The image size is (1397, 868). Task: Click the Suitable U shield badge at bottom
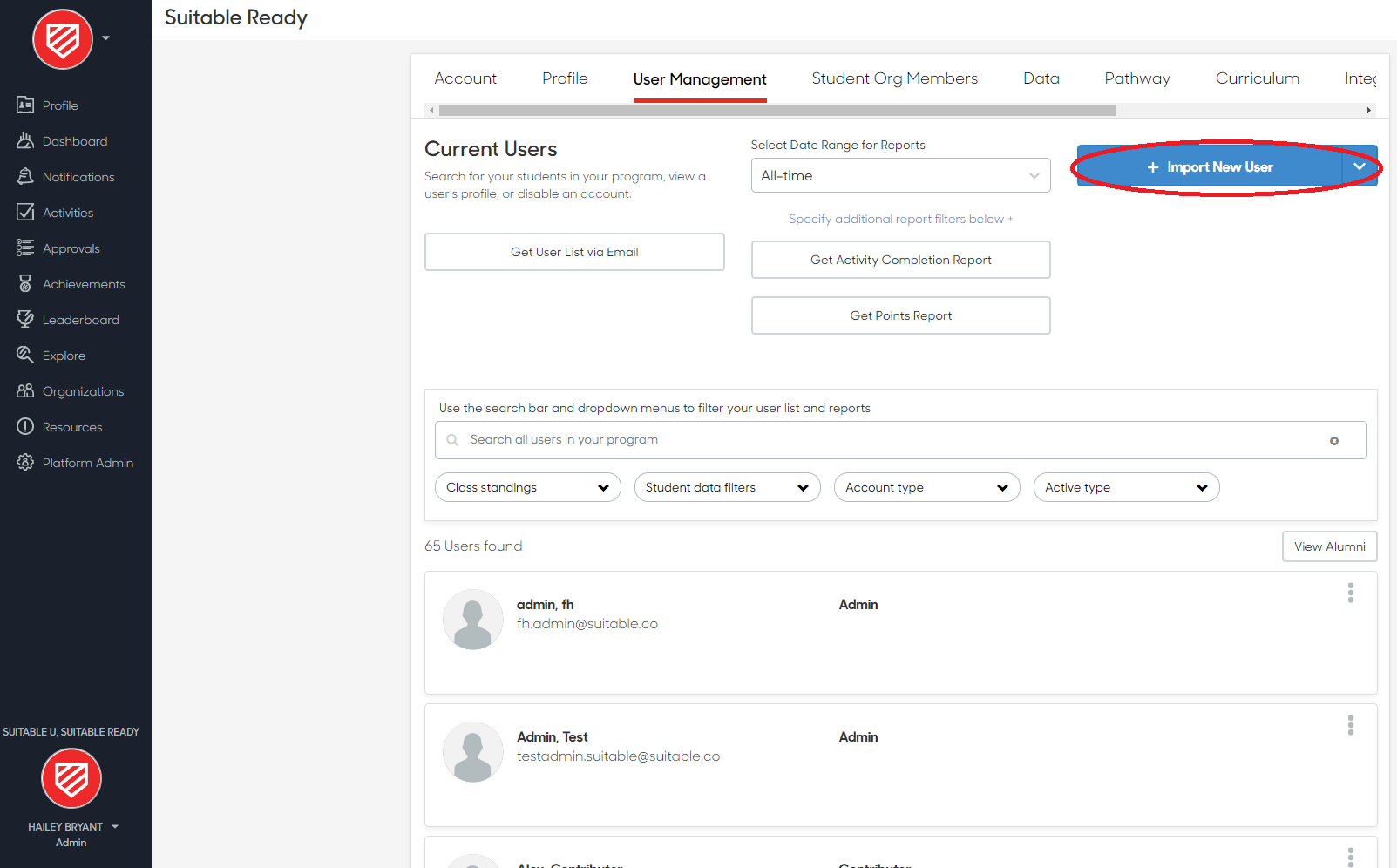pos(71,778)
